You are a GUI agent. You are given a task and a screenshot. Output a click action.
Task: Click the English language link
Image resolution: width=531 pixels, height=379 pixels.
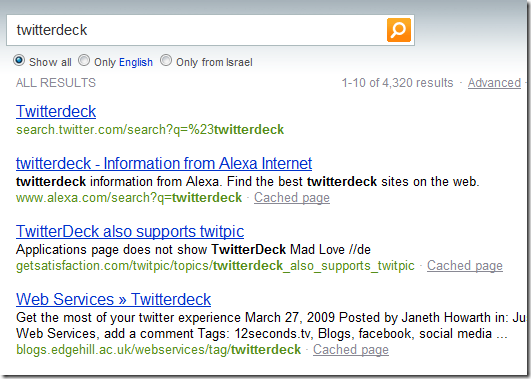[x=136, y=62]
